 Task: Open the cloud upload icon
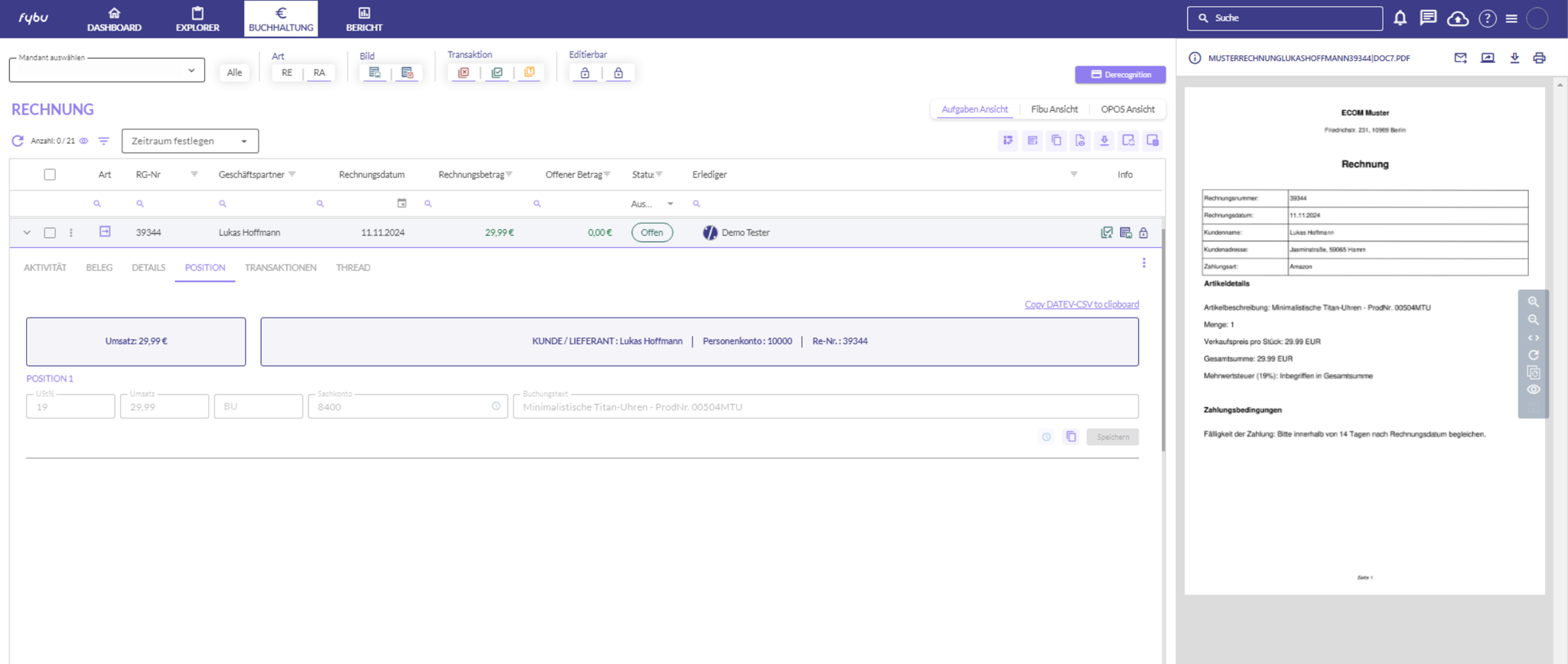click(x=1457, y=18)
